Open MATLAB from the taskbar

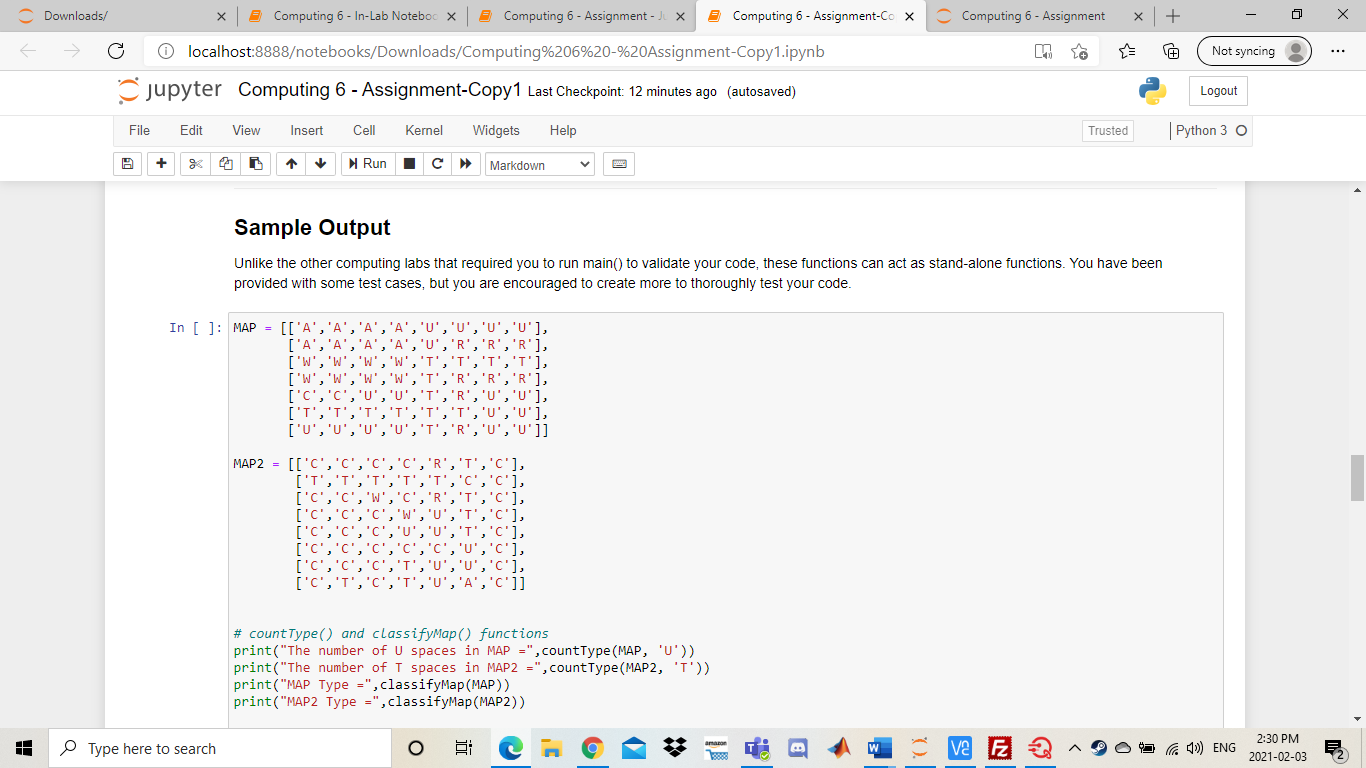pos(838,748)
